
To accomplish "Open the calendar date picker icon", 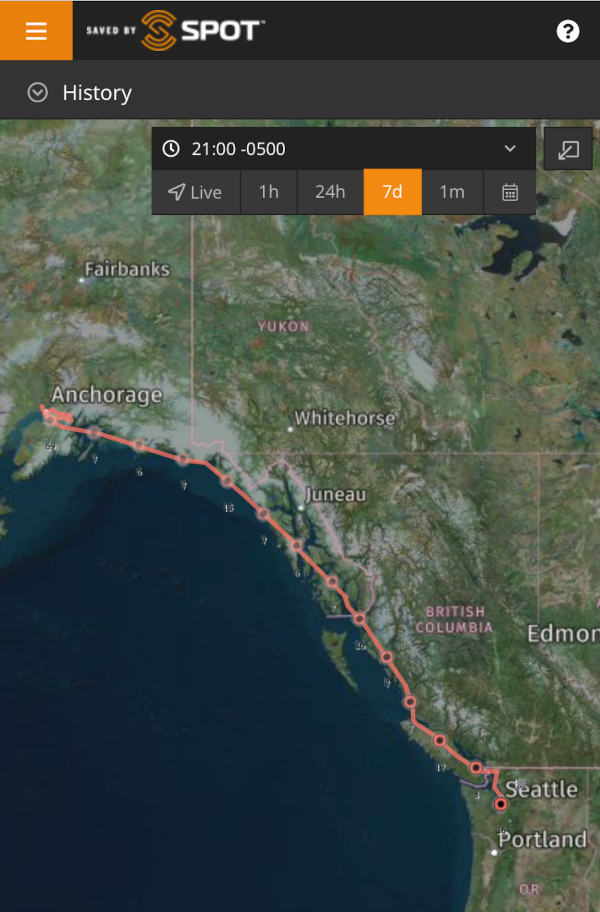I will tap(510, 192).
